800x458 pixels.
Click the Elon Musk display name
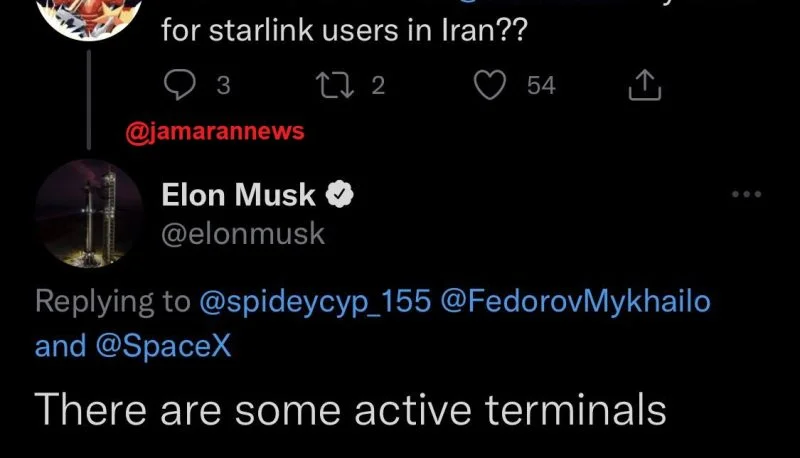238,195
